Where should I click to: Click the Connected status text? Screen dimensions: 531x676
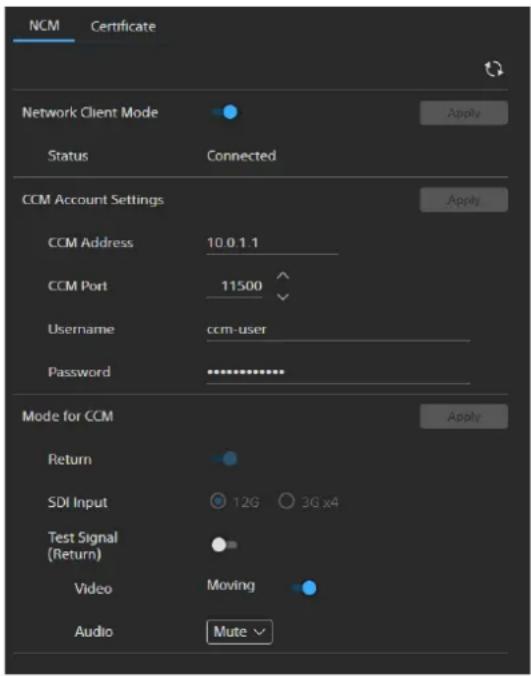coord(241,156)
